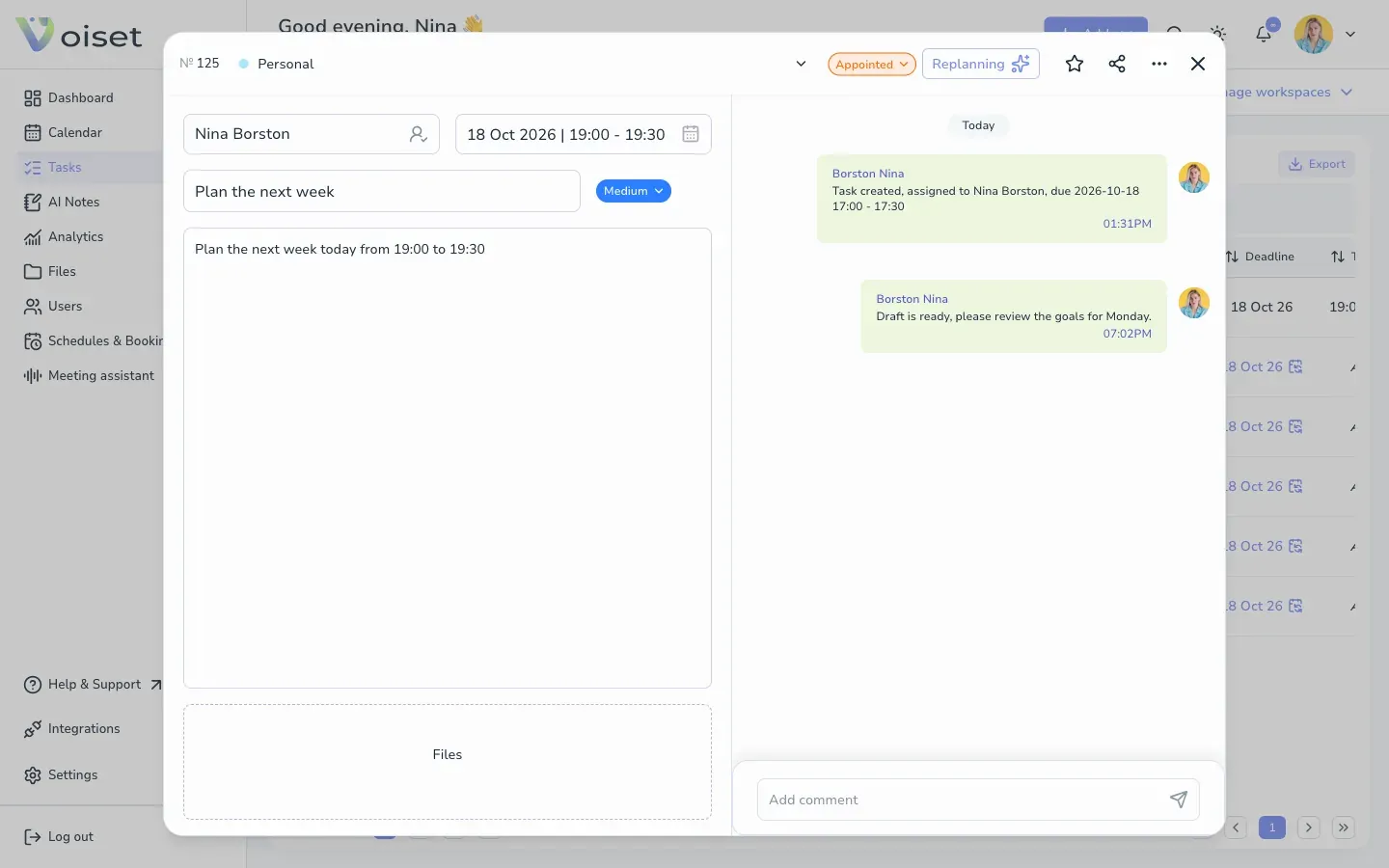
Task: Click the Replanning button
Action: 980,64
